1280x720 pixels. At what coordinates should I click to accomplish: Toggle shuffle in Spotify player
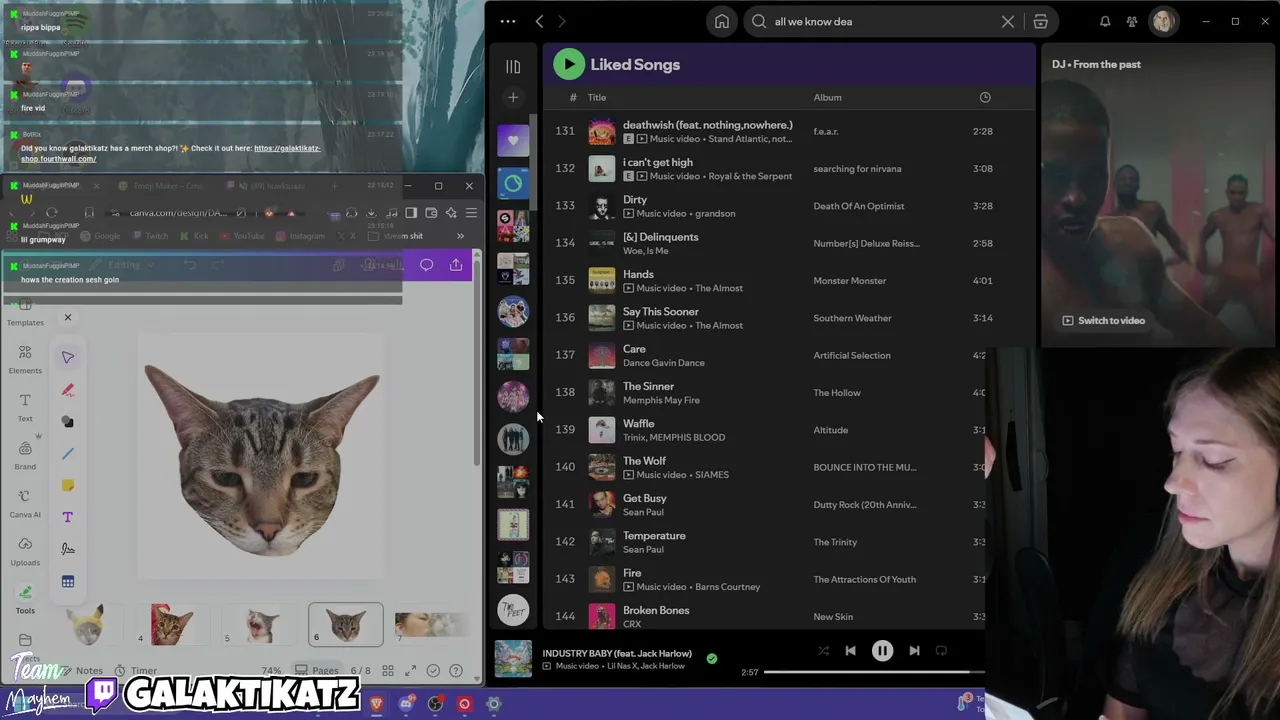coord(823,651)
